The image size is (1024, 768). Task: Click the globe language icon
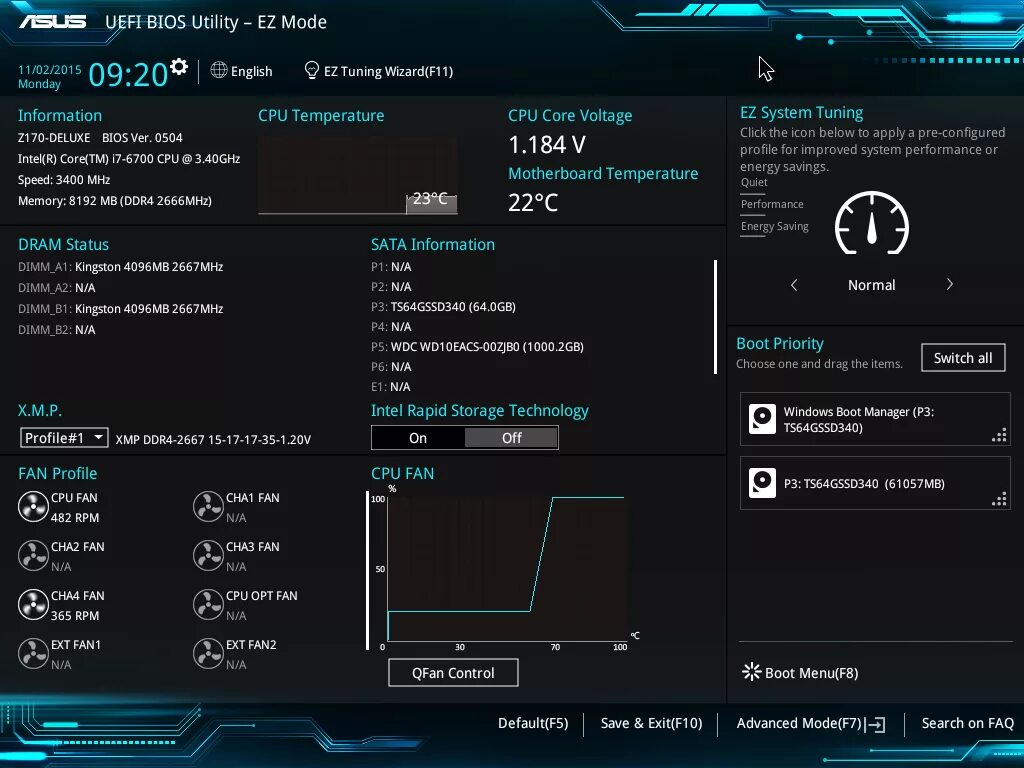219,70
